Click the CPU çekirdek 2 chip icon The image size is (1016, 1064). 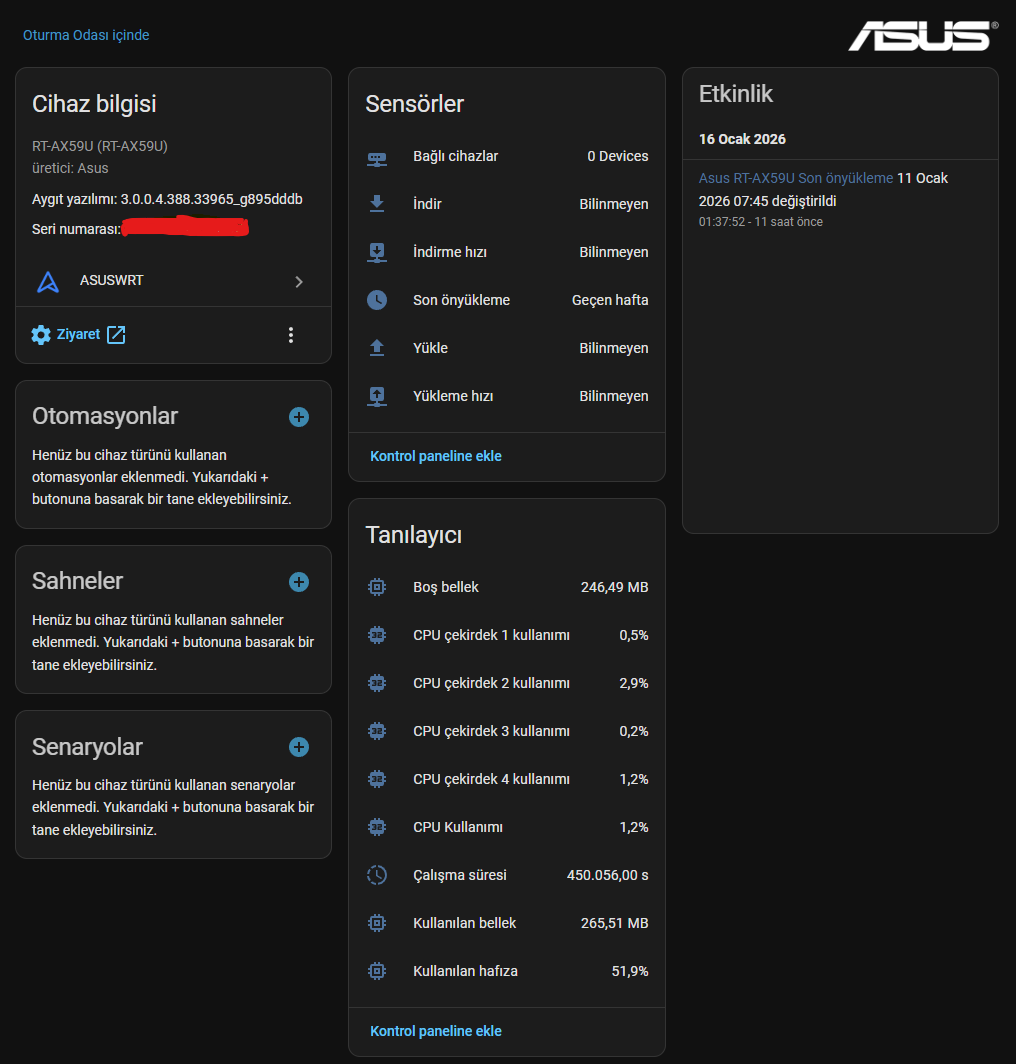[377, 683]
